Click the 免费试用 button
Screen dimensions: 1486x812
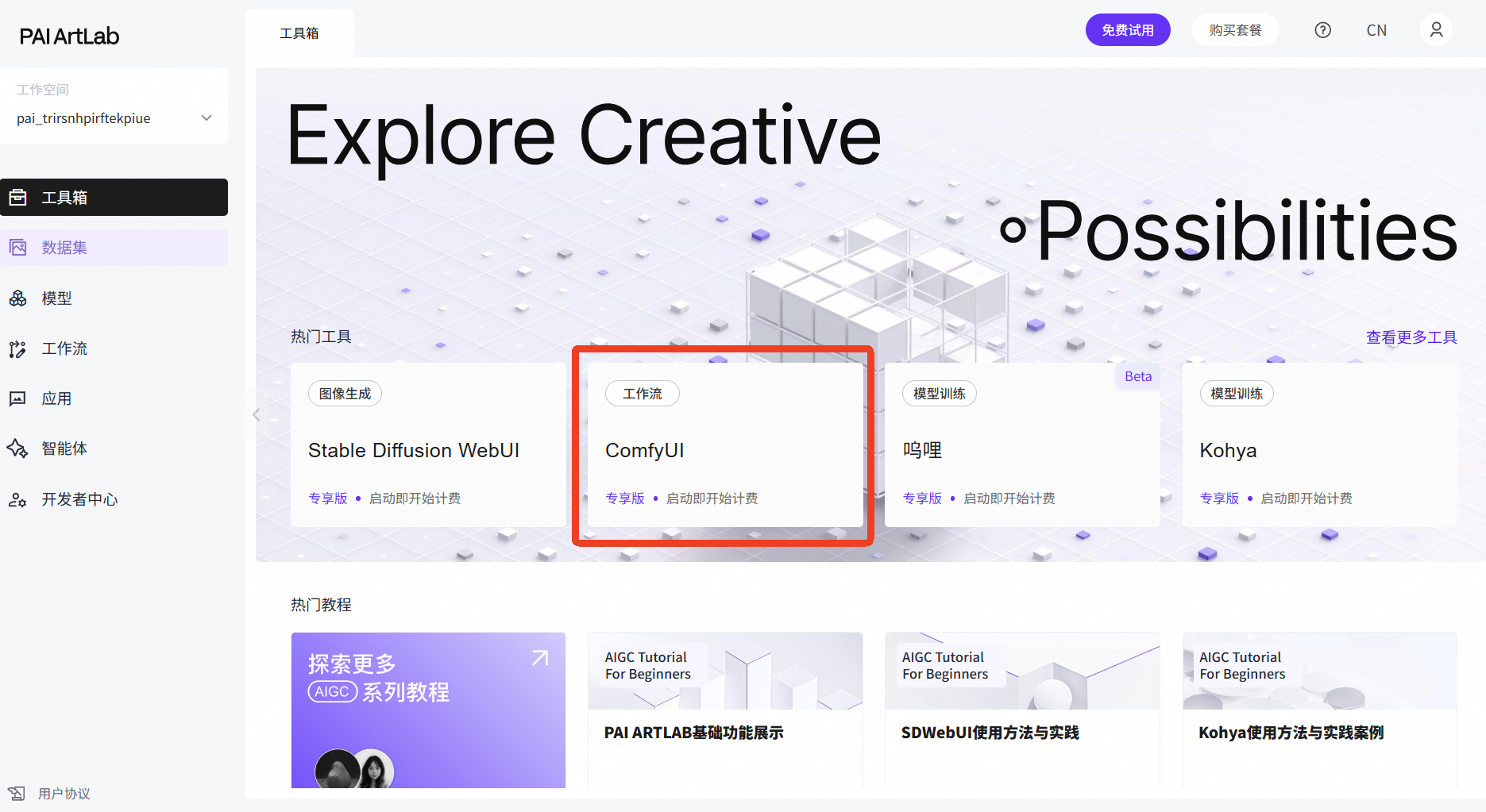coord(1128,30)
